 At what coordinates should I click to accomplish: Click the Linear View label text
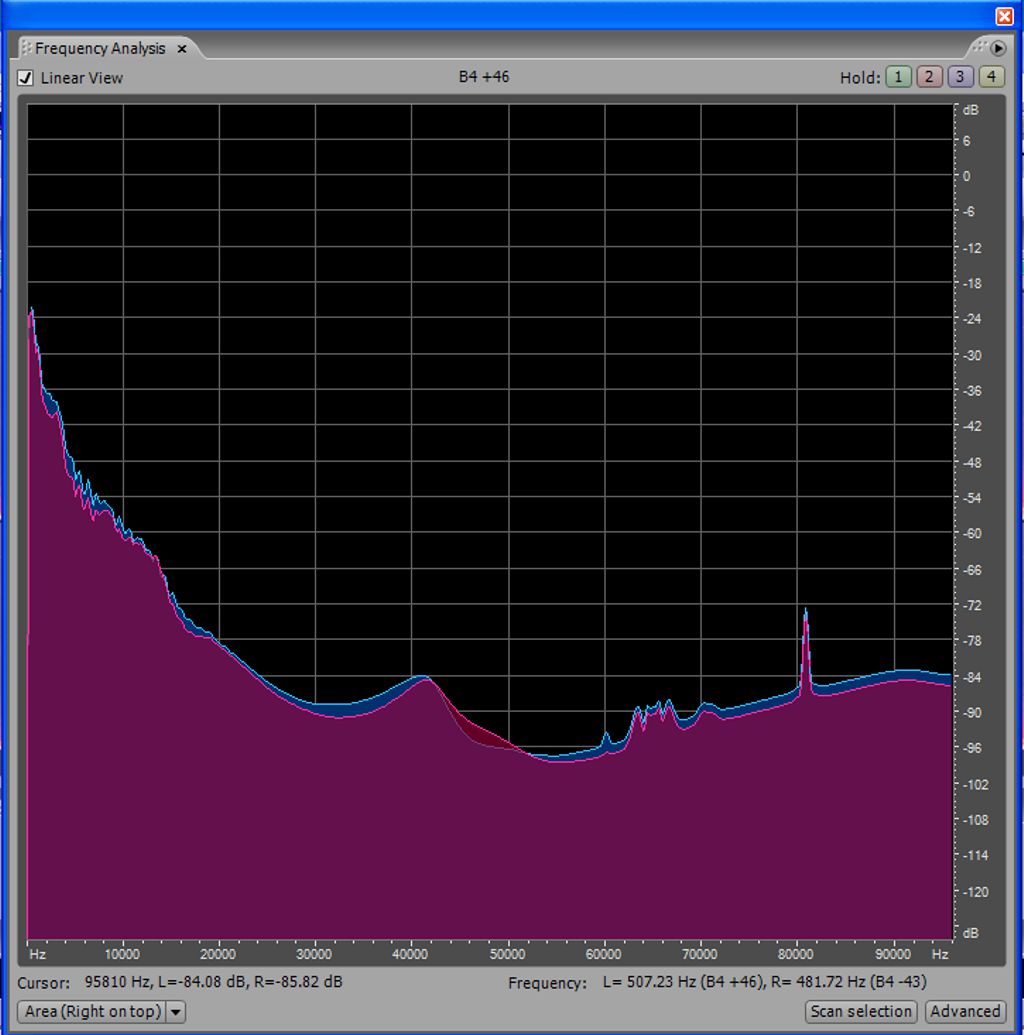coord(82,78)
